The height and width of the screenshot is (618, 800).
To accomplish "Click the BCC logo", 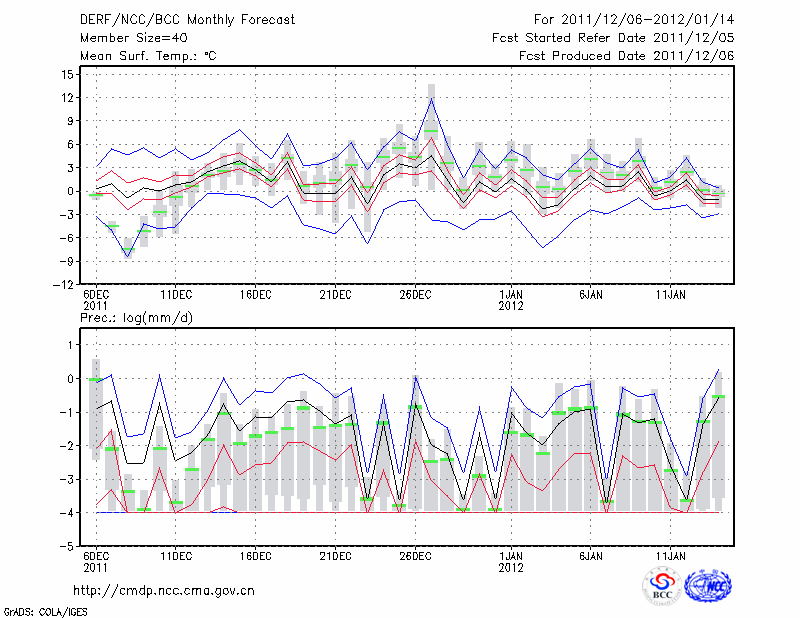I will 662,586.
